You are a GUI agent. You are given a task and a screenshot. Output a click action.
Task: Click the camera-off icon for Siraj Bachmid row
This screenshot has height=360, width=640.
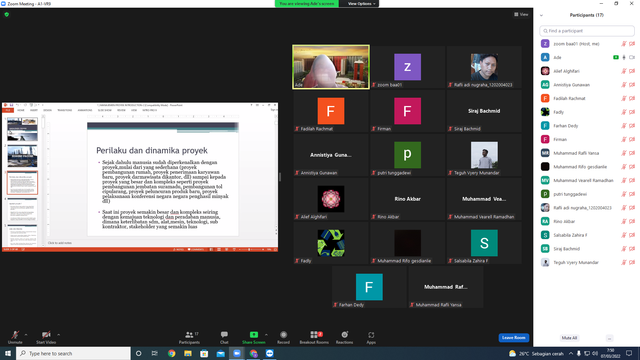click(632, 249)
